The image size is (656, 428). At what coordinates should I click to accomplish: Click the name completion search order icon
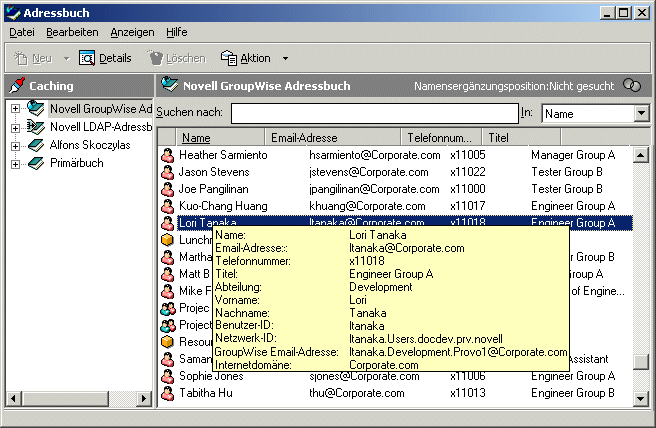click(631, 86)
